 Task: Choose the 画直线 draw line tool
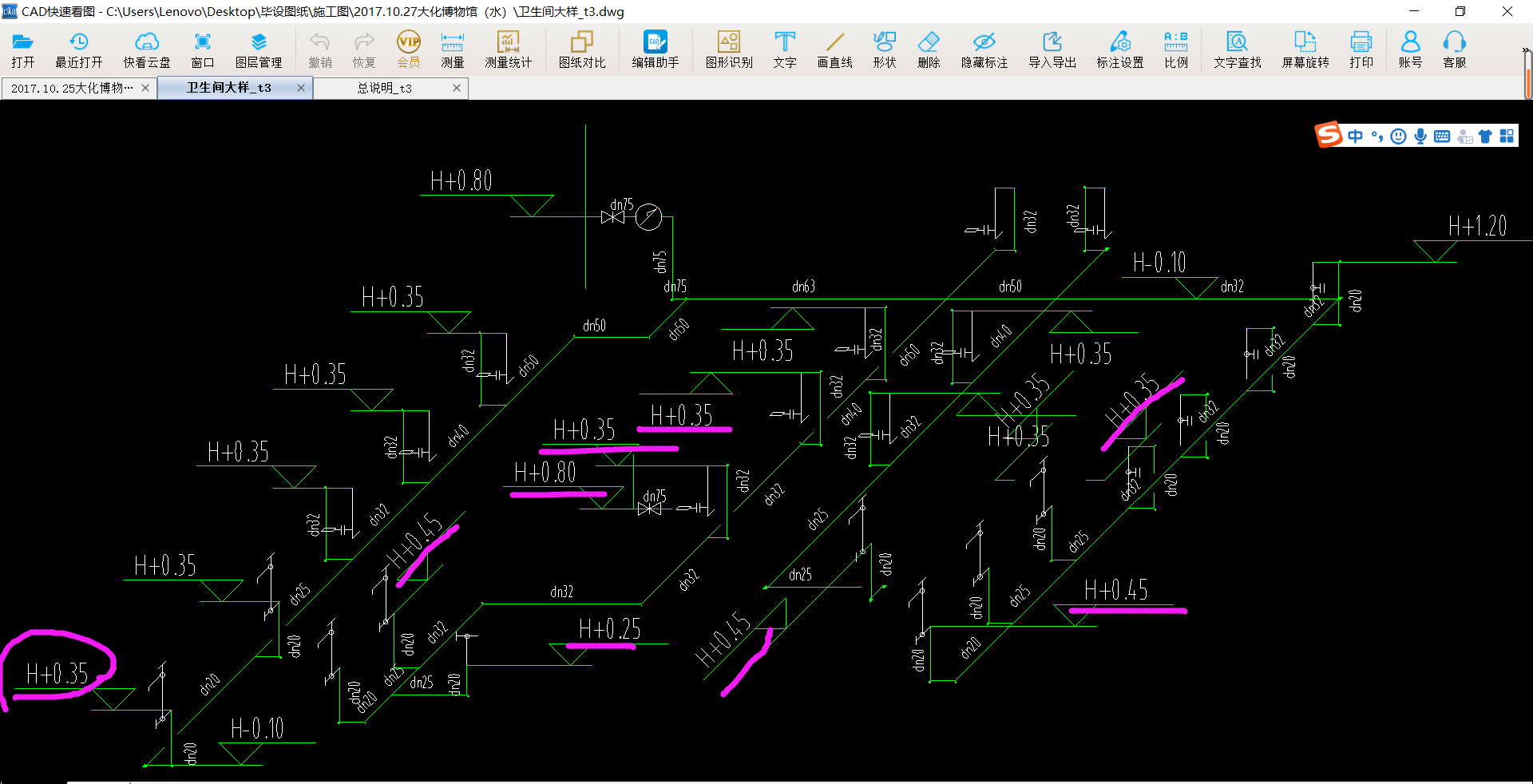pos(835,49)
